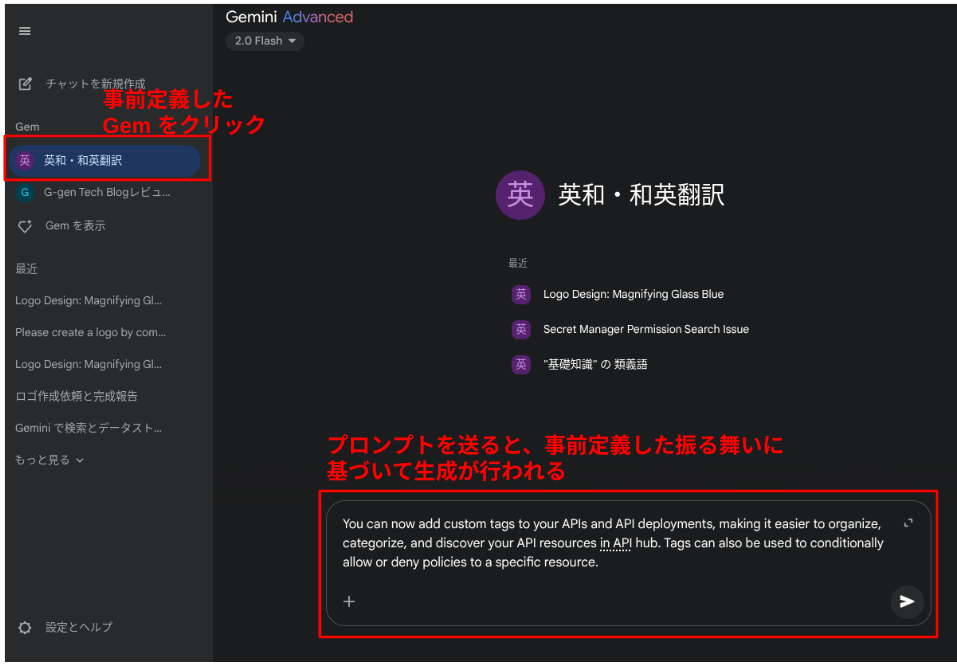Click the 英和・和英翻訳 gem heading

point(641,195)
